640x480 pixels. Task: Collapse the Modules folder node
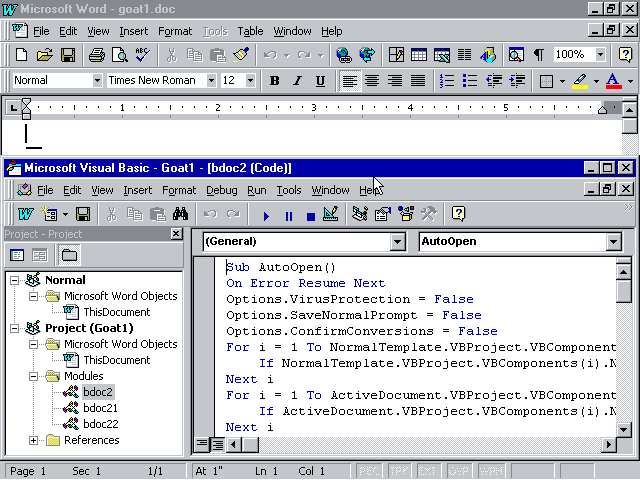pyautogui.click(x=33, y=376)
